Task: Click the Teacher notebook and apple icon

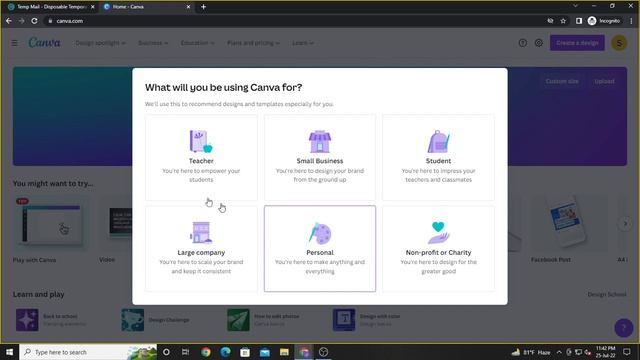Action: coord(201,141)
